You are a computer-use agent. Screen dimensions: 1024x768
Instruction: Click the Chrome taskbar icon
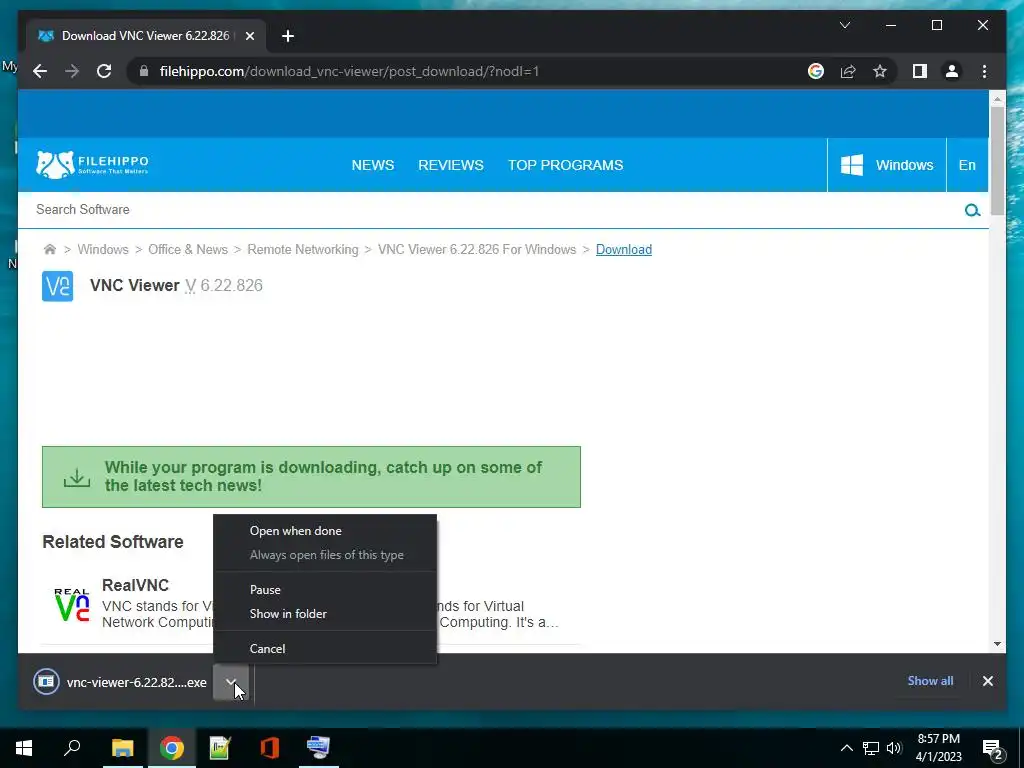(x=172, y=748)
